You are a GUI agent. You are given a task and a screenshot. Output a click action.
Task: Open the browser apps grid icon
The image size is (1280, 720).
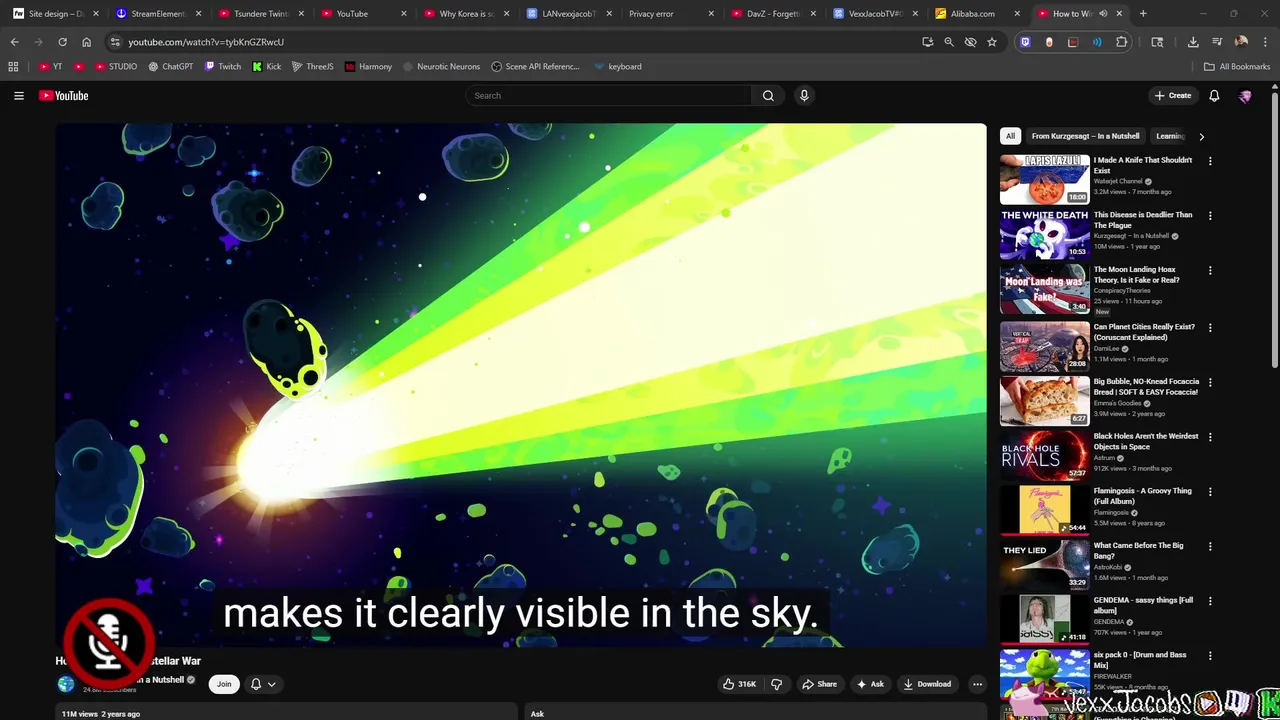click(13, 67)
